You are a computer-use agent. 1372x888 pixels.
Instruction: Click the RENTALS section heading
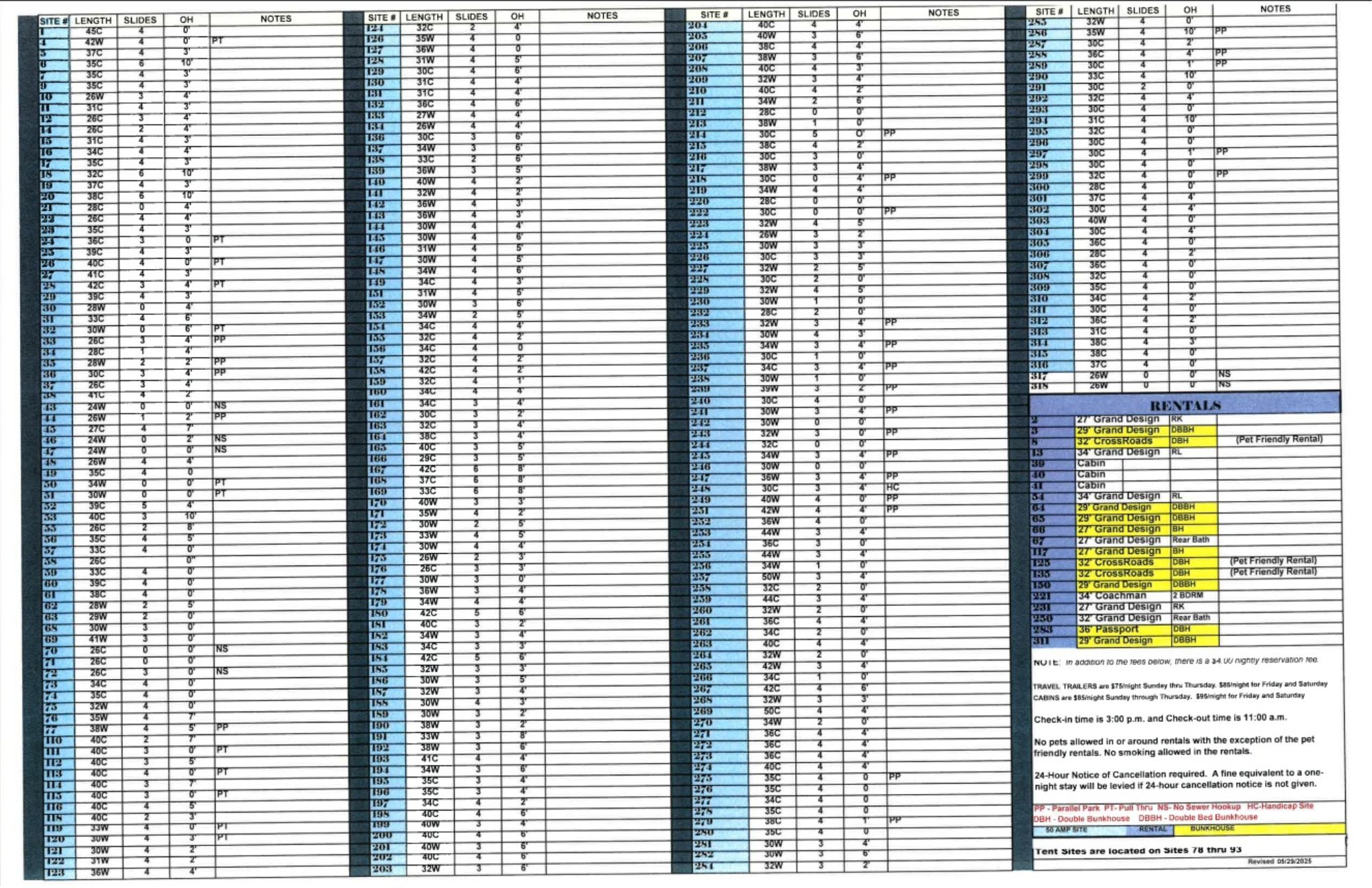pos(1185,405)
